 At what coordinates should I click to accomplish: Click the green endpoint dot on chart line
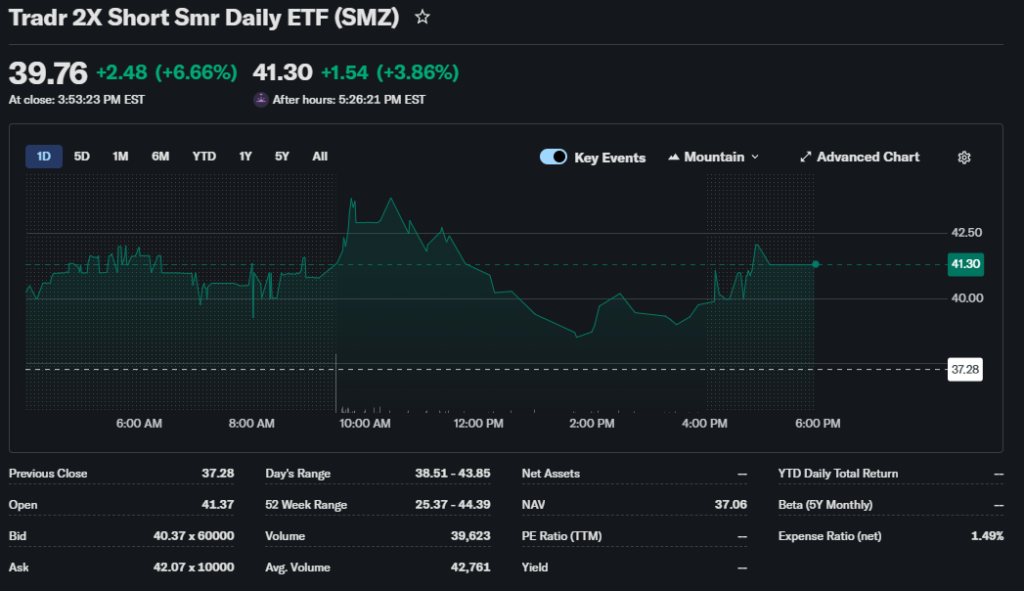[x=817, y=264]
